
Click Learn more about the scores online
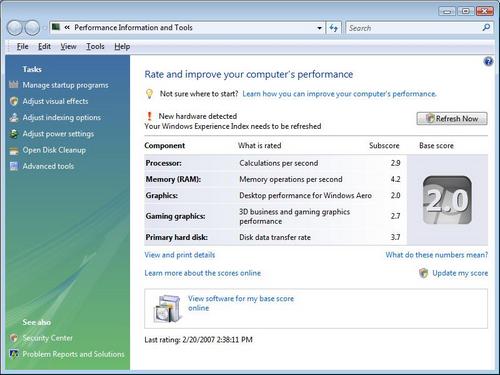click(x=203, y=273)
